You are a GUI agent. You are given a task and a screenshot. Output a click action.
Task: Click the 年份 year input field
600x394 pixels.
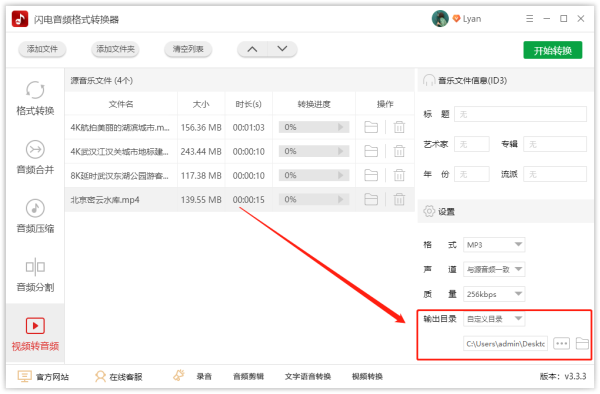click(471, 174)
